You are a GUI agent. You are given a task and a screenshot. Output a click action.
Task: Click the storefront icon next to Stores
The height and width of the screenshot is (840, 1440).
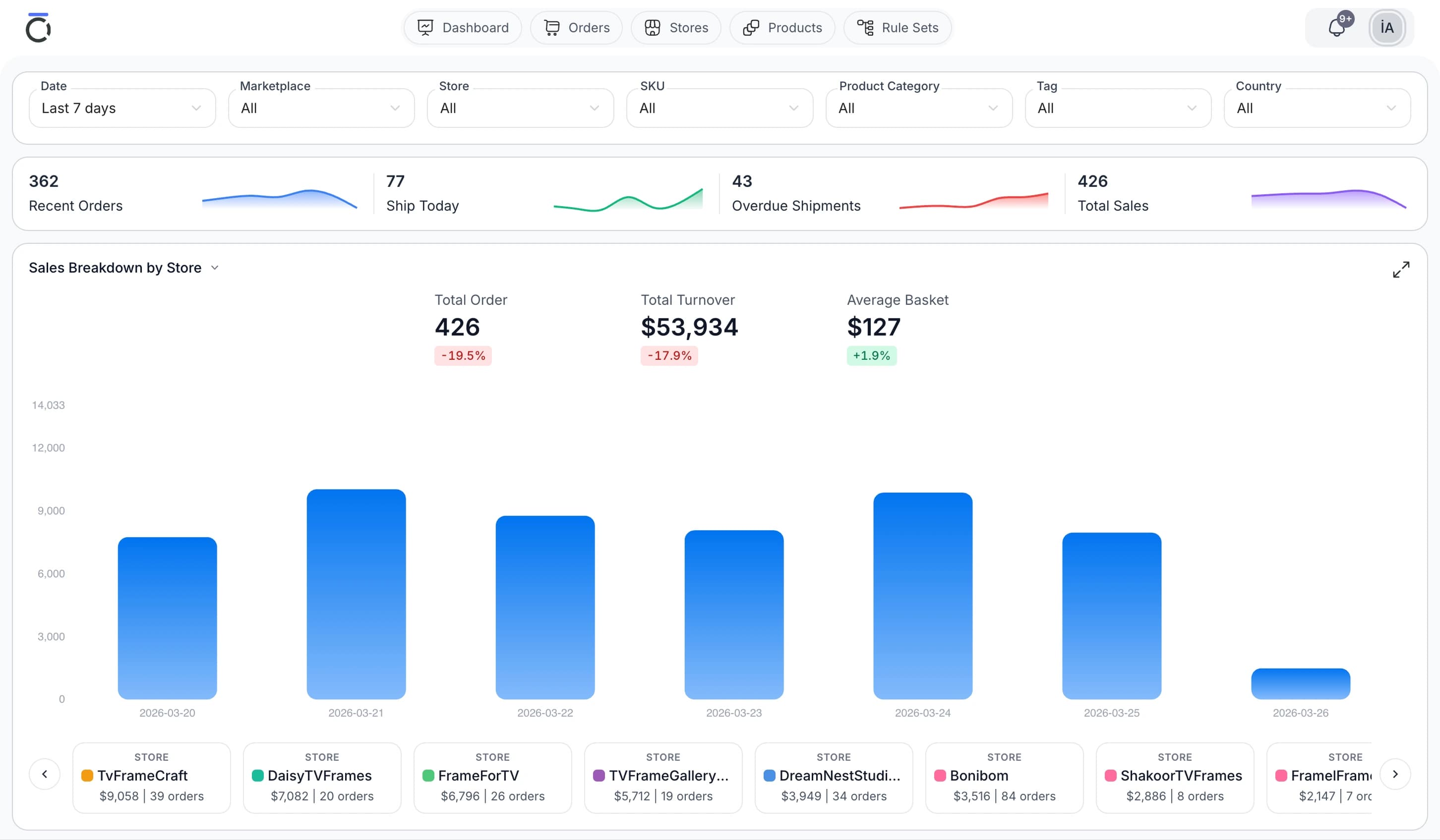[653, 27]
